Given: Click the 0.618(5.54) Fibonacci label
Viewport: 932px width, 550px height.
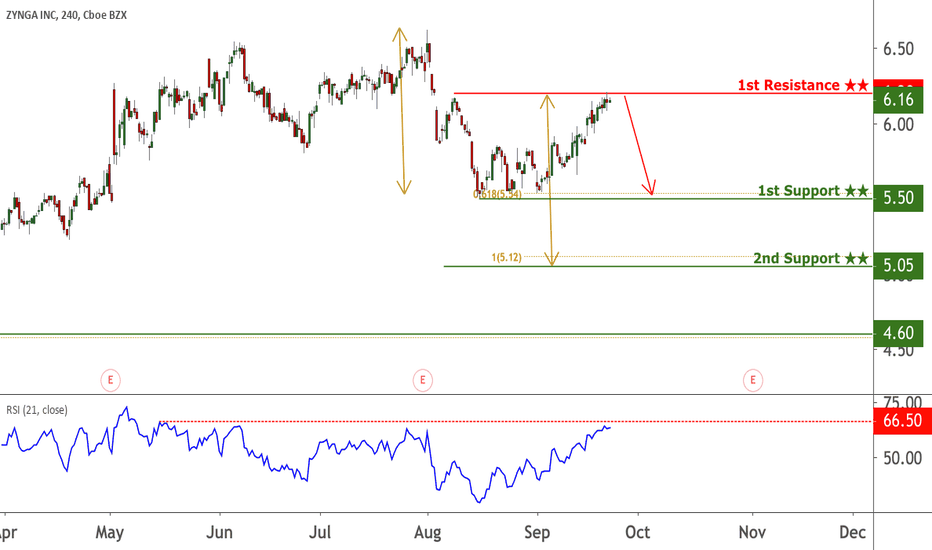Looking at the screenshot, I should pos(498,194).
